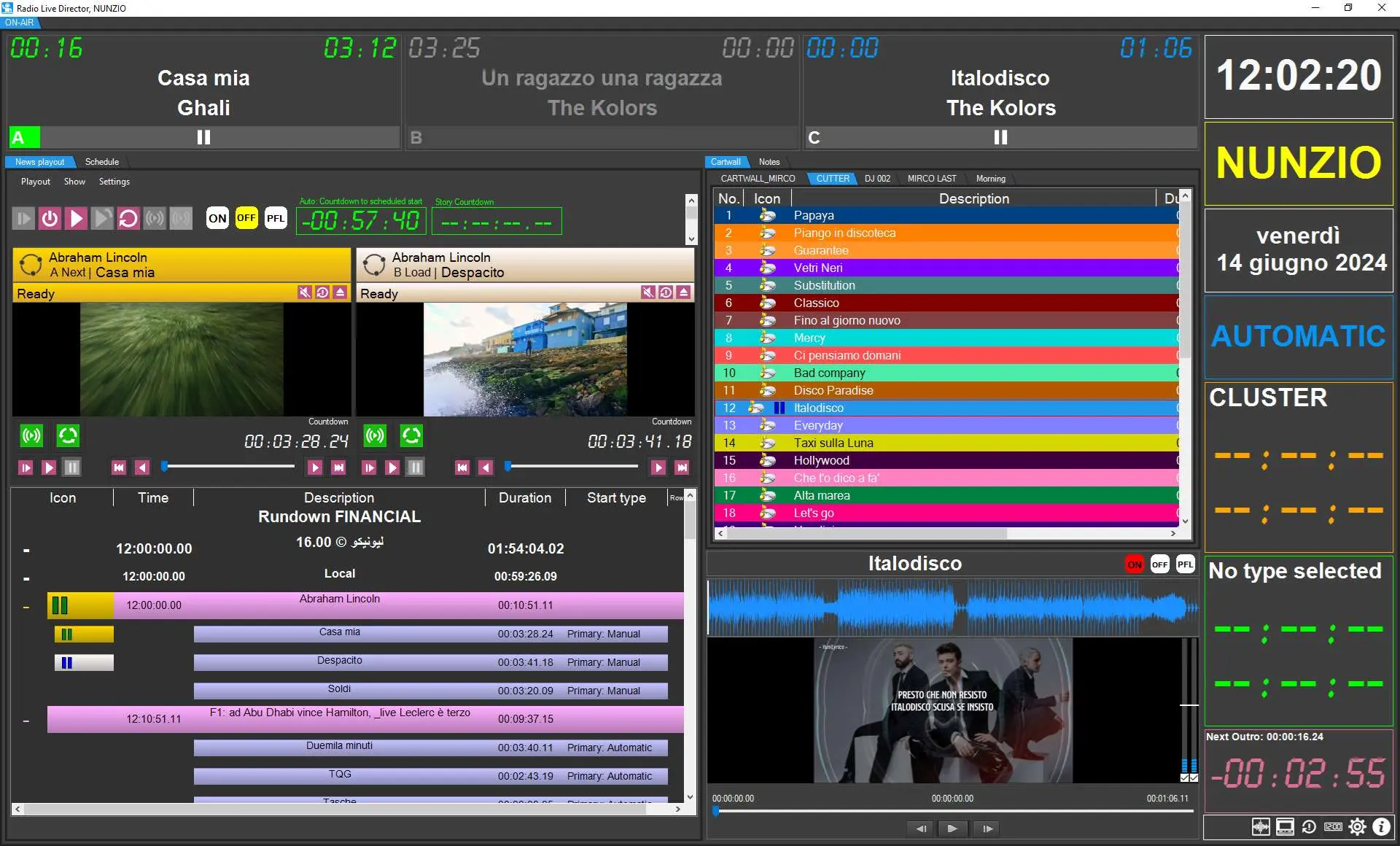Screen dimensions: 1400x846
Task: Click the green loop icon under Player B
Action: pos(411,436)
